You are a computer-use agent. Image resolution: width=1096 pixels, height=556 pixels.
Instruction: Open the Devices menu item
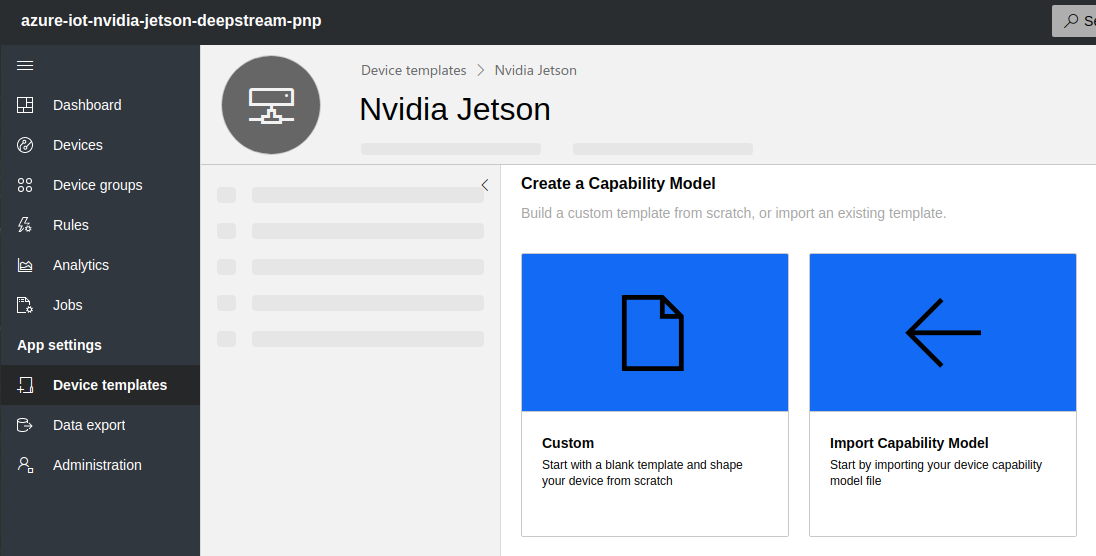(100, 145)
